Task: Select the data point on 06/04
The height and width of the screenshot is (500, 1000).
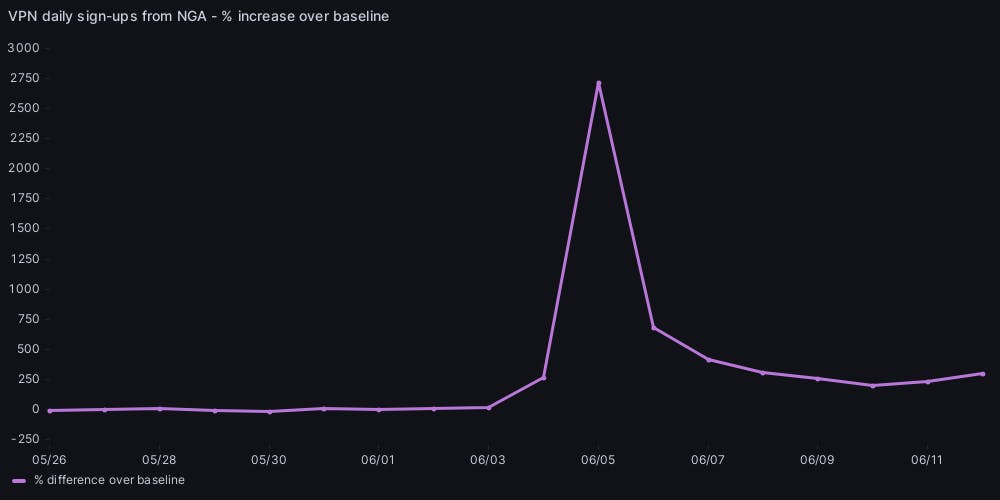Action: pos(543,378)
